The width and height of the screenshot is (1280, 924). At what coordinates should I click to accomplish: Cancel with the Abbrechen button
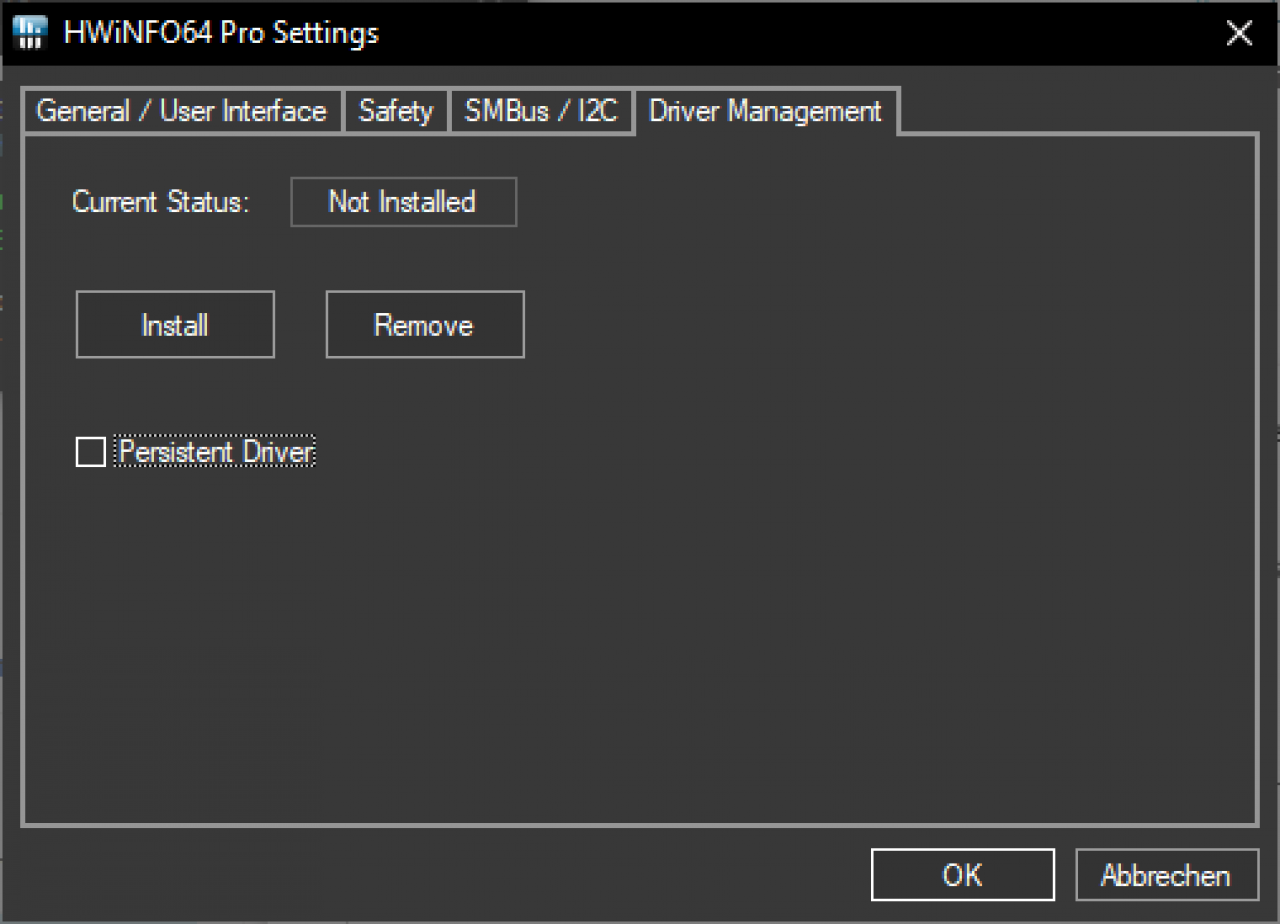tap(1167, 875)
